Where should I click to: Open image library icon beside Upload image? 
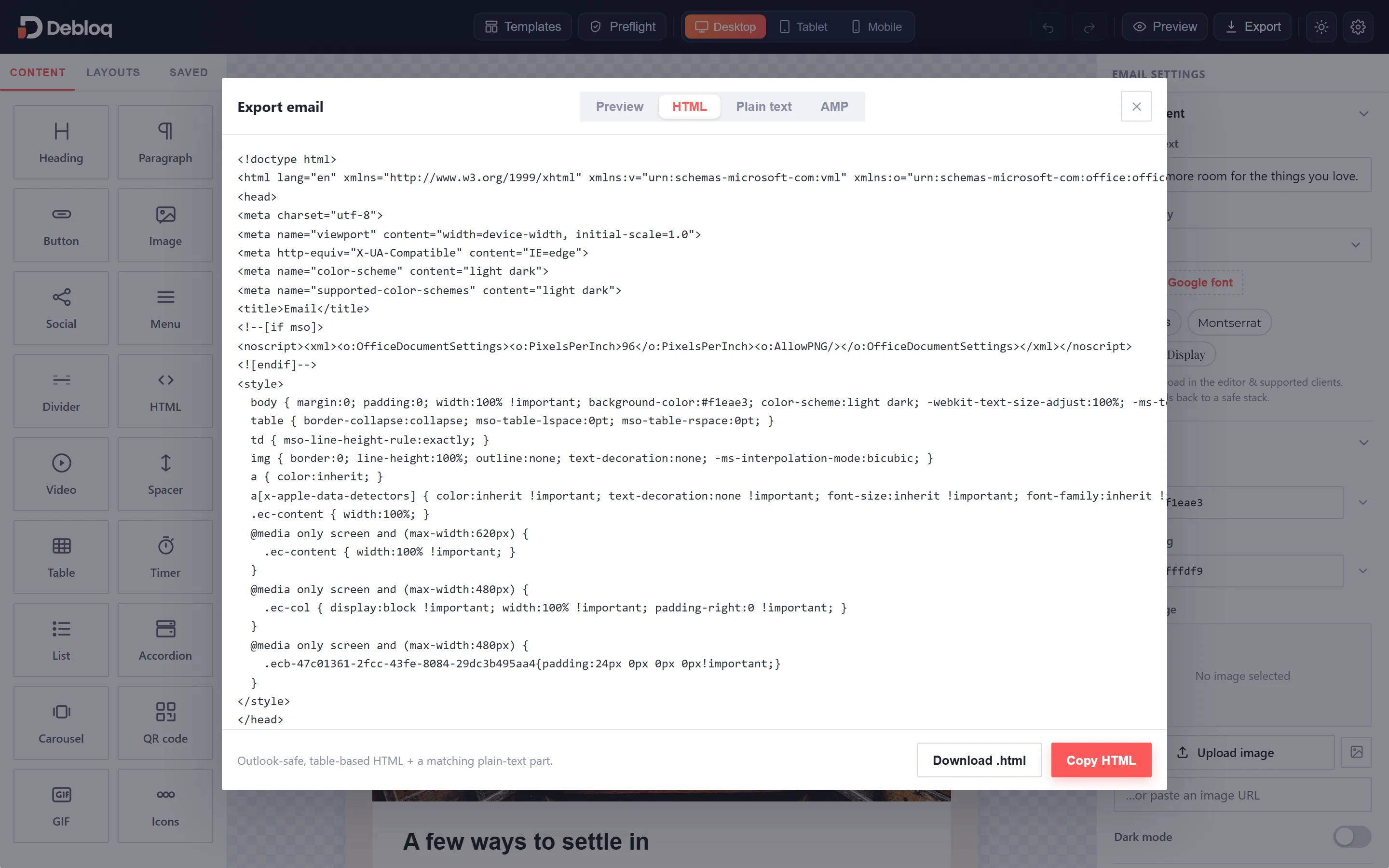1356,752
